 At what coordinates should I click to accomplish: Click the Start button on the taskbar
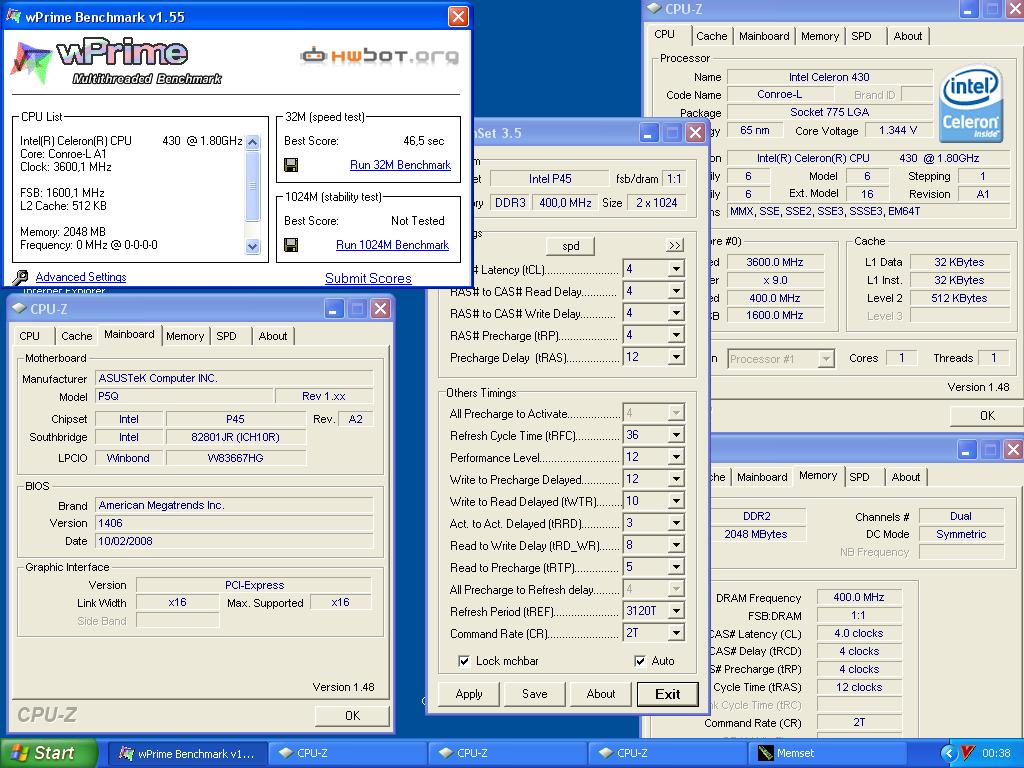(48, 753)
